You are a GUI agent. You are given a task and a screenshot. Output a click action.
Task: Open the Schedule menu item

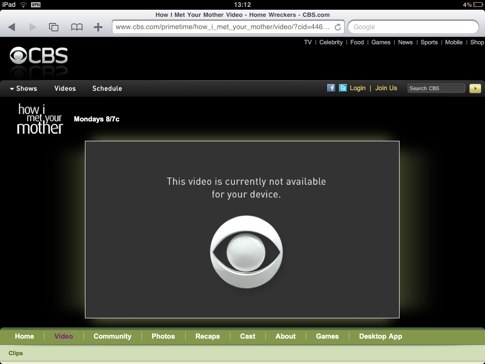107,89
